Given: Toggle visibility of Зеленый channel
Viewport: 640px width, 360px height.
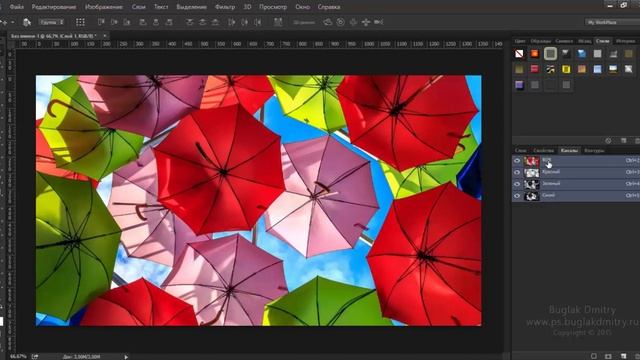Looking at the screenshot, I should point(517,184).
